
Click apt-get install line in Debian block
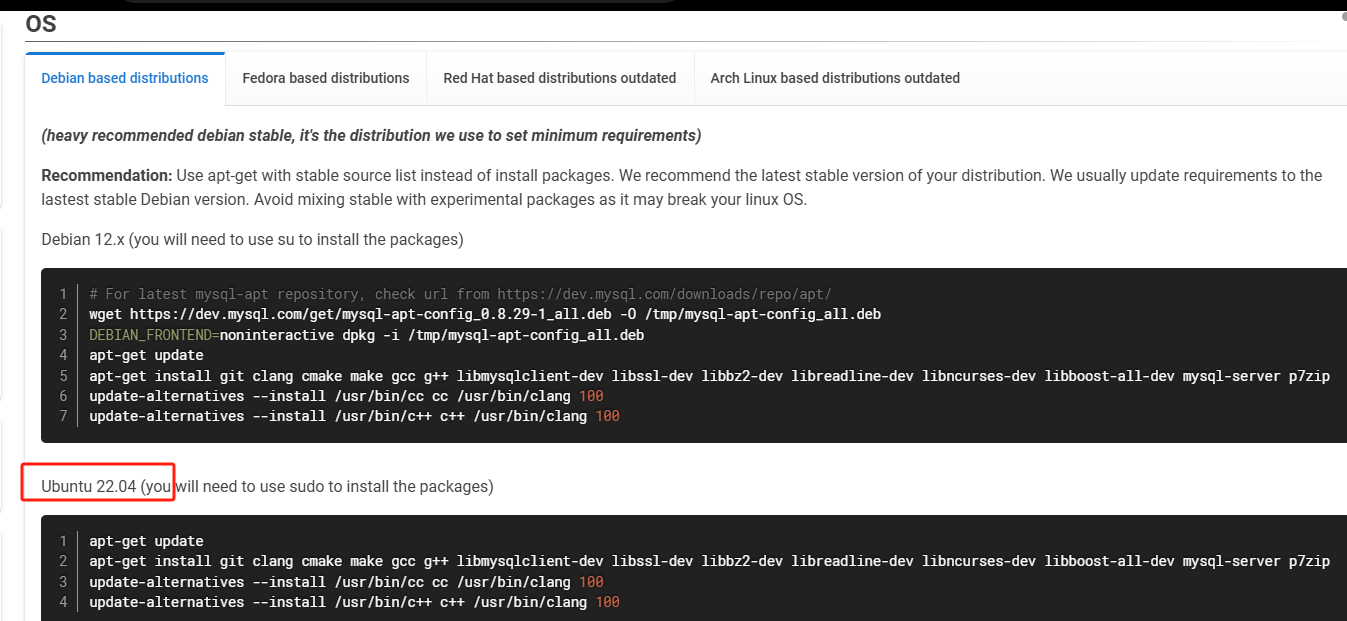click(x=709, y=376)
